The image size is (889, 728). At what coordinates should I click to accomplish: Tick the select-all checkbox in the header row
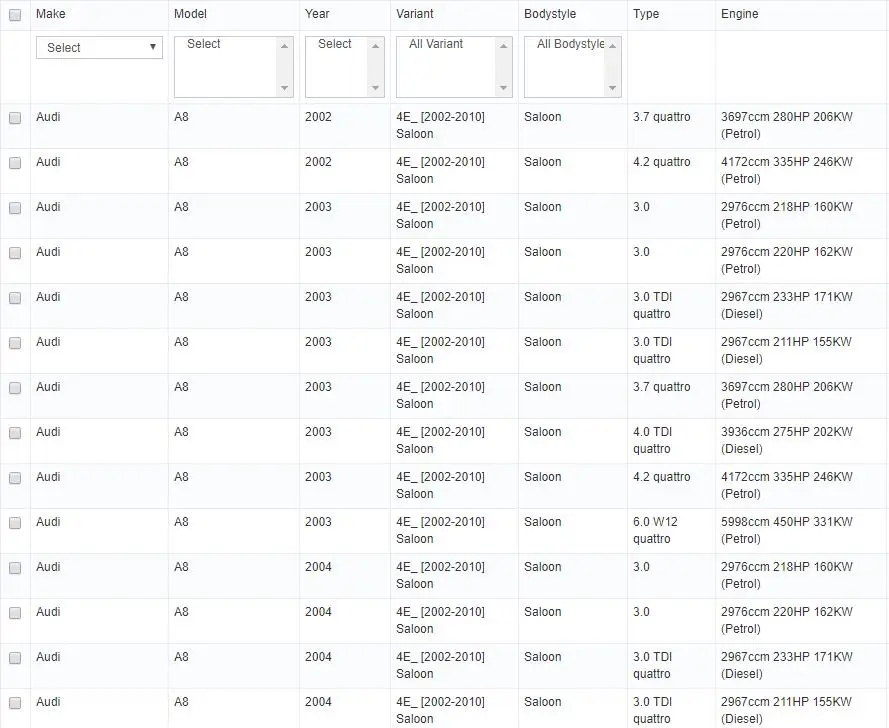15,15
